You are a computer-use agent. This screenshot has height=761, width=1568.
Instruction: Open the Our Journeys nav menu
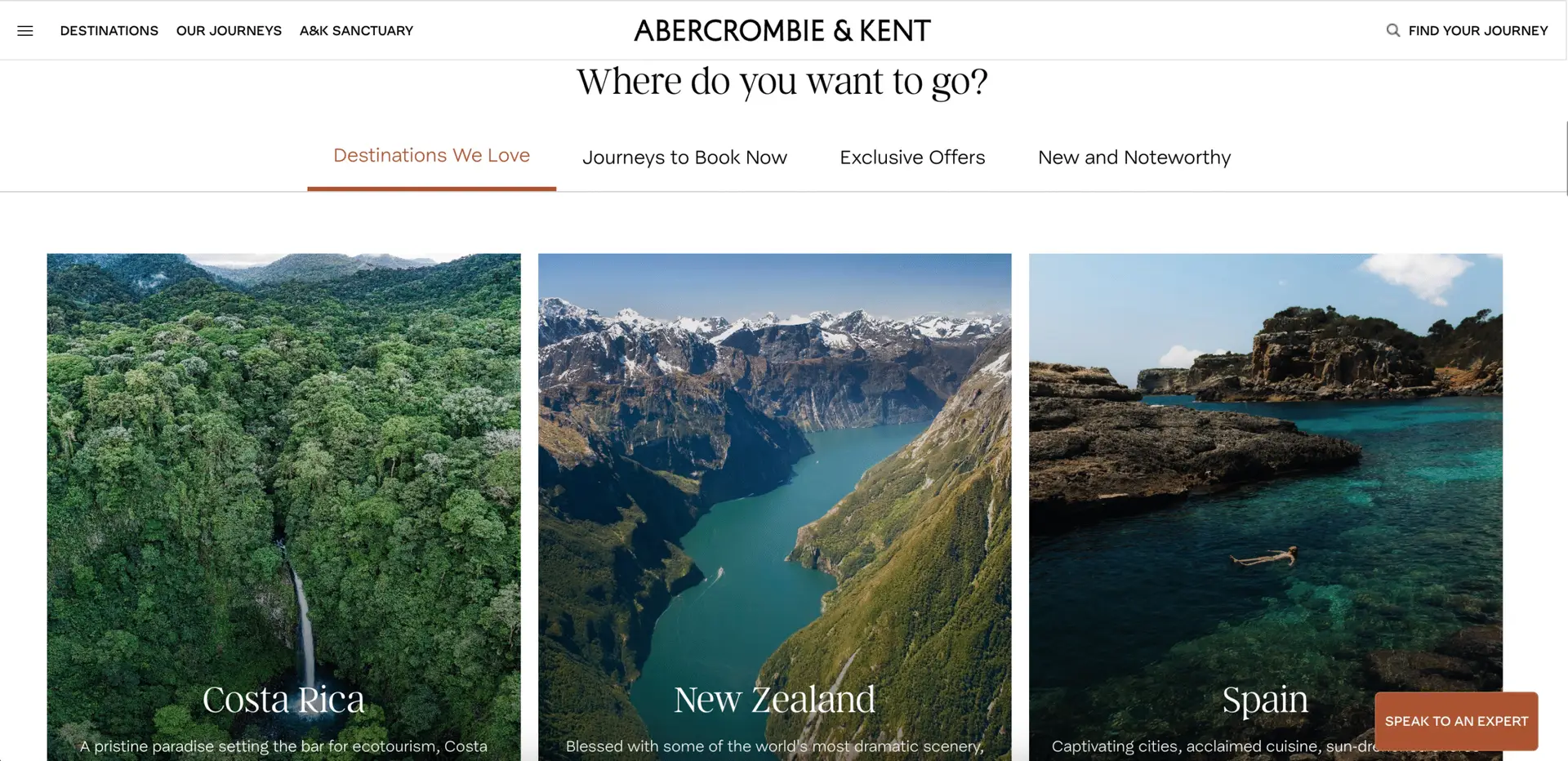pos(229,31)
